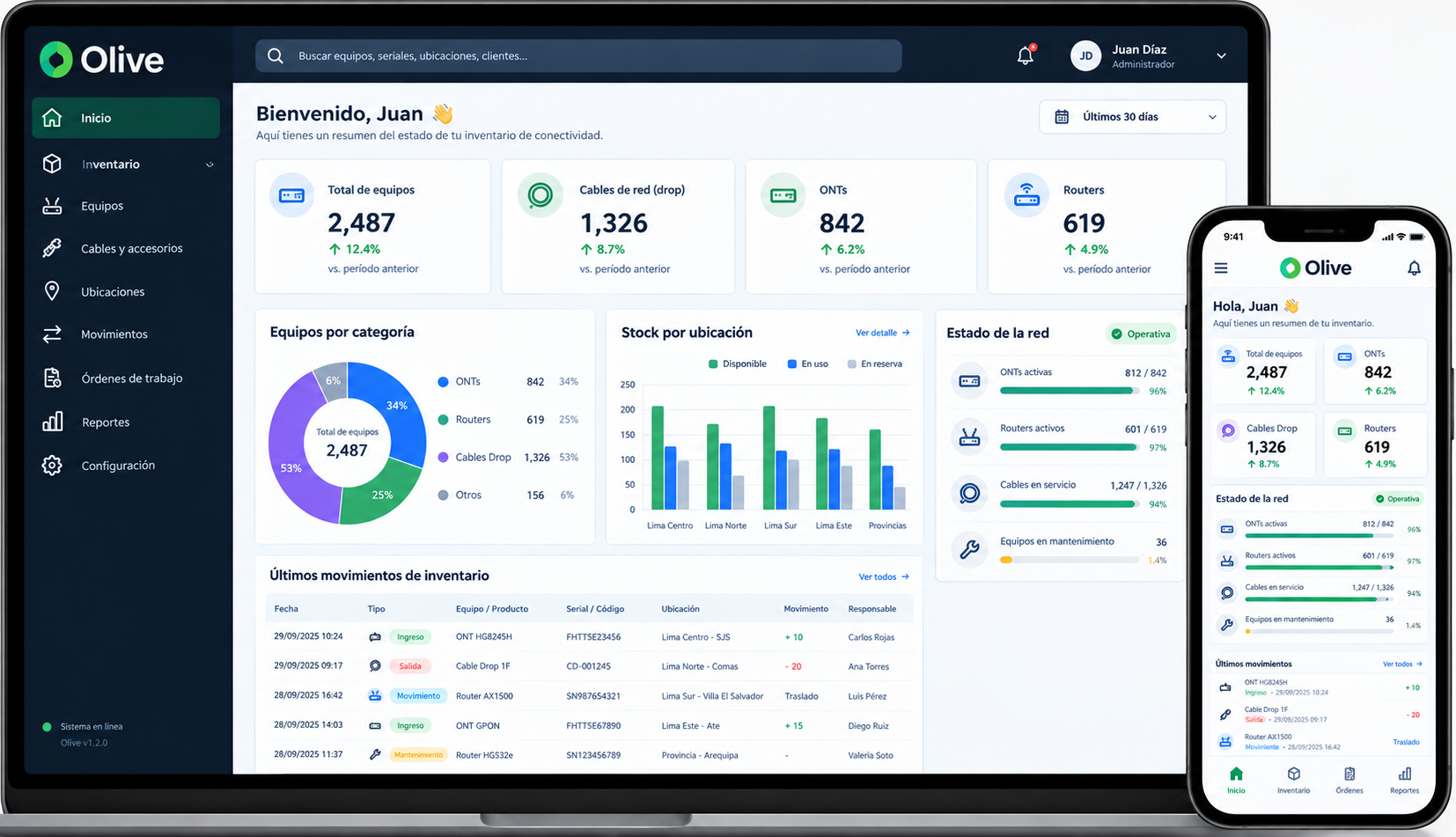Click the Cables de red (drop) card icon
Viewport: 1456px width, 837px height.
540,195
